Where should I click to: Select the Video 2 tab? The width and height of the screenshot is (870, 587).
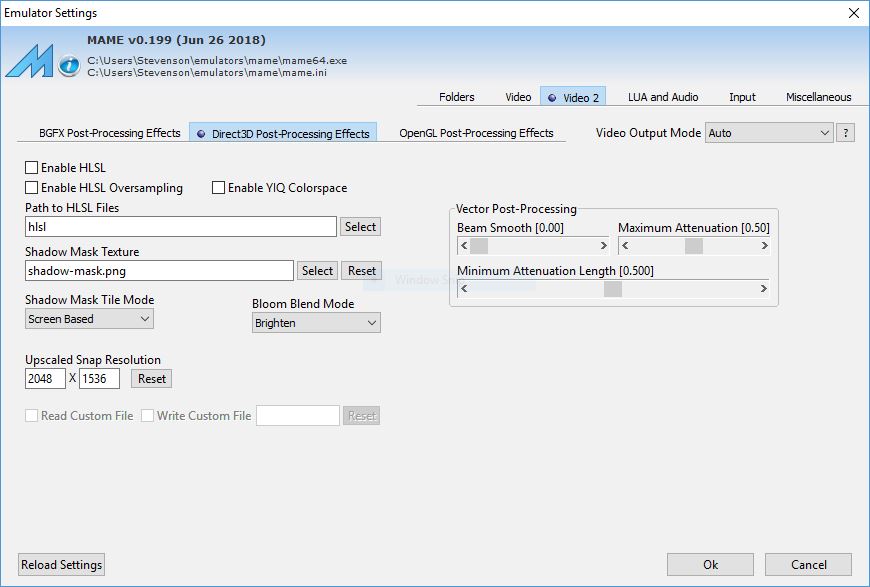click(x=573, y=98)
